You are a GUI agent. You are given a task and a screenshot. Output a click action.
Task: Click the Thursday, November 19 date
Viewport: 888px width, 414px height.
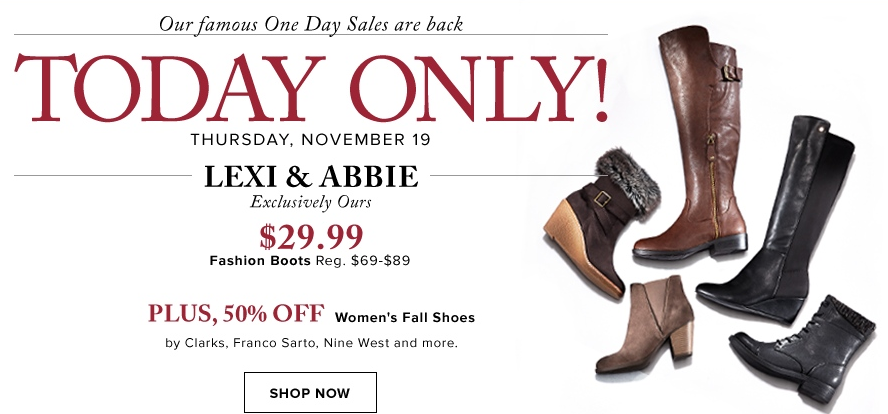click(310, 140)
